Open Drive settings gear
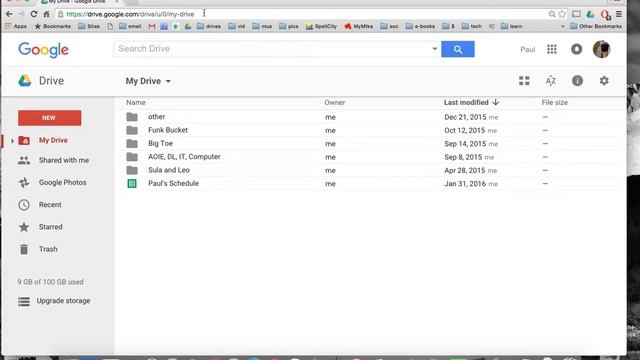 604,81
